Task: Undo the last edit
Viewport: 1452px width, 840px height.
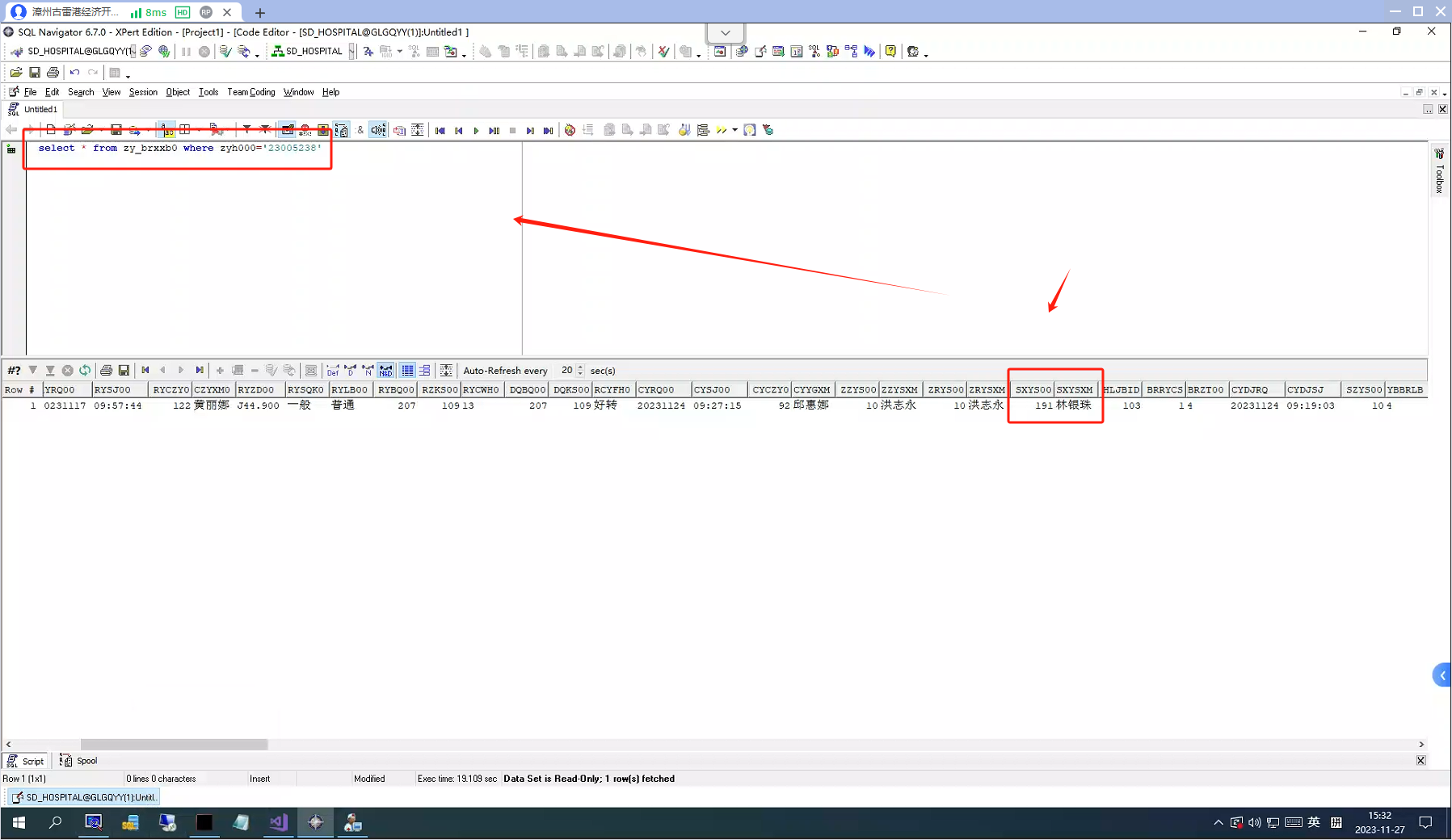Action: point(74,73)
